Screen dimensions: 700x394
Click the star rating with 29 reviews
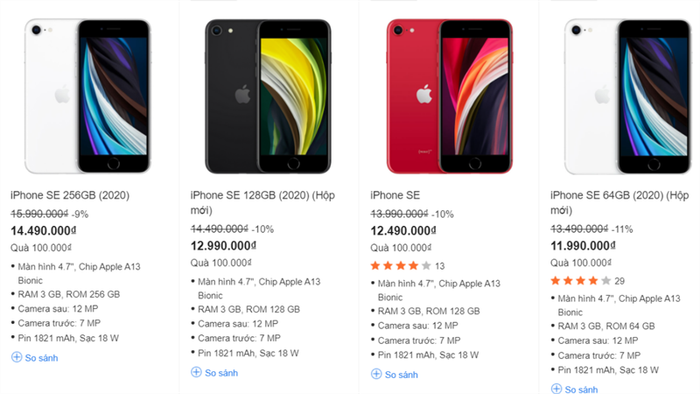click(580, 281)
